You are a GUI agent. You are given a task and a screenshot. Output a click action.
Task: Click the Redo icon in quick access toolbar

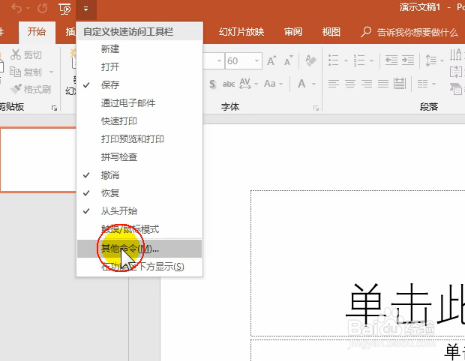[x=42, y=8]
